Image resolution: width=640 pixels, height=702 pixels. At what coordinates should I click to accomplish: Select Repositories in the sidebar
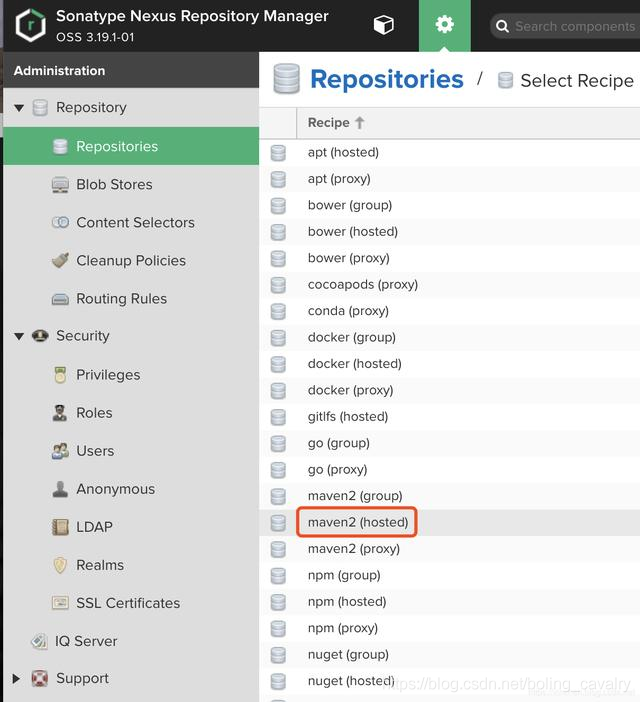click(x=131, y=146)
